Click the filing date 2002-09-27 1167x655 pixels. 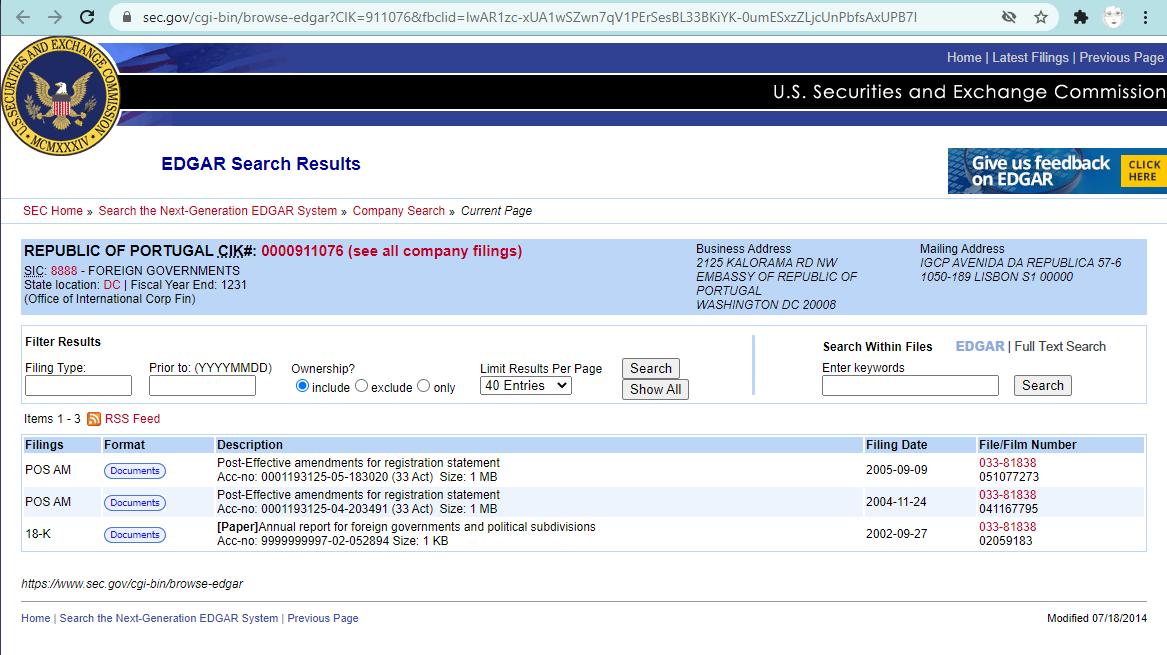coord(896,534)
